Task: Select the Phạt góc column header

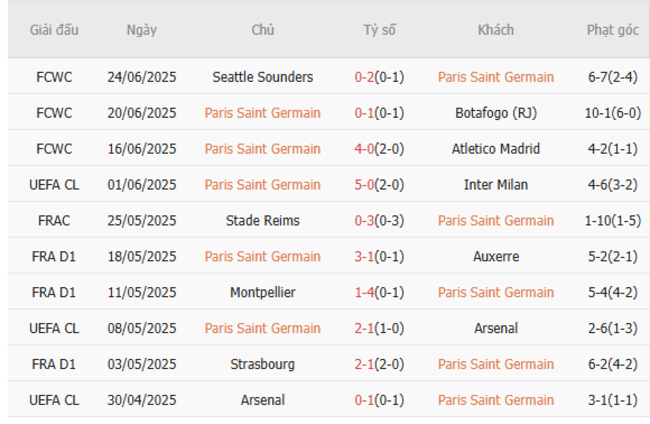Action: [612, 30]
